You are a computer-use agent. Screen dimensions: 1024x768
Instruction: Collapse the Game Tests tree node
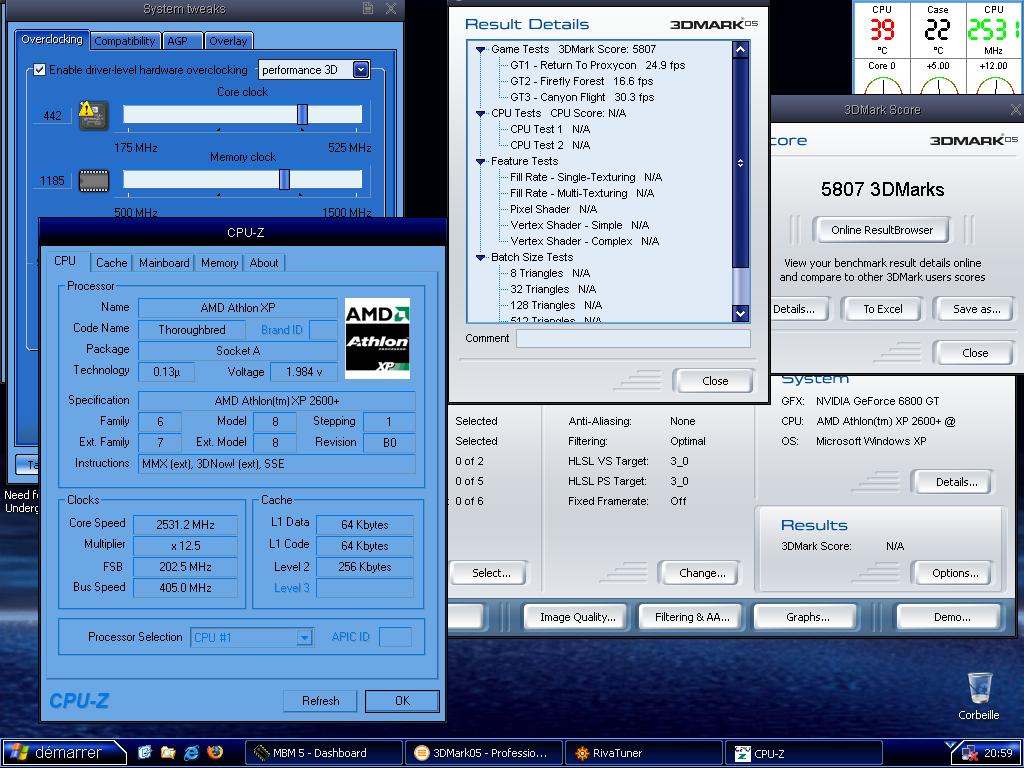pos(481,50)
